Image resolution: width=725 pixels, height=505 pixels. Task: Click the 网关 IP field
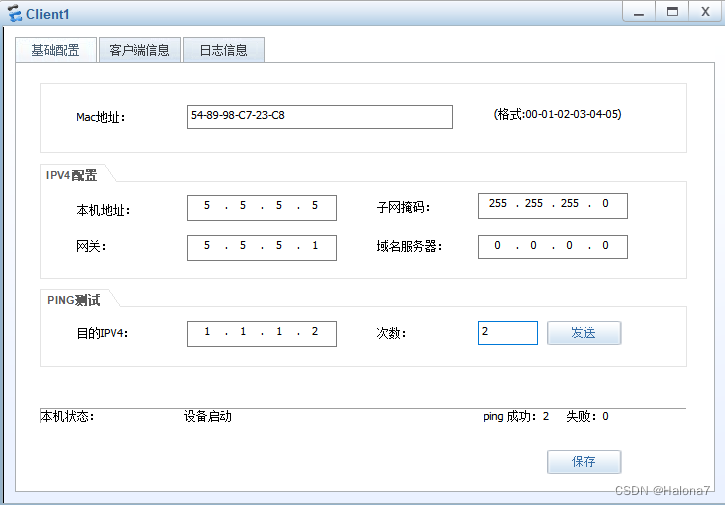point(262,248)
